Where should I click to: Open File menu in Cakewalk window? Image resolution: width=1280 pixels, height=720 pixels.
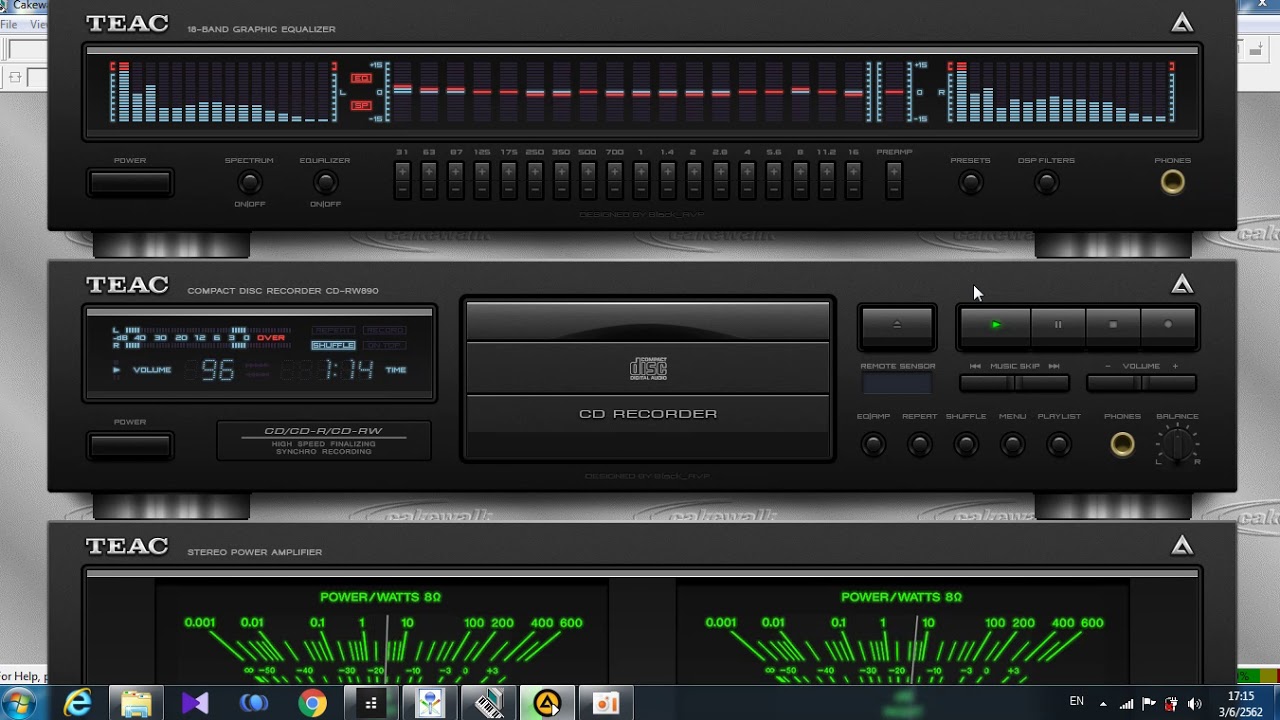tap(9, 24)
